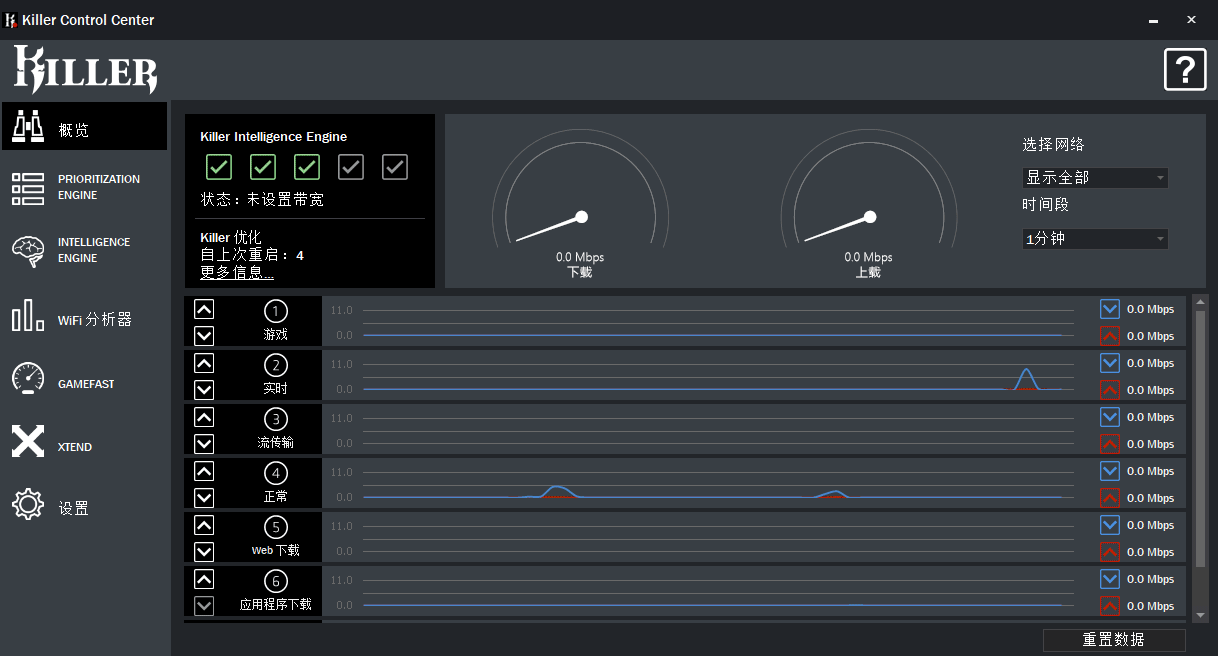Toggle the third green Intelligence Engine checkbox

point(307,167)
